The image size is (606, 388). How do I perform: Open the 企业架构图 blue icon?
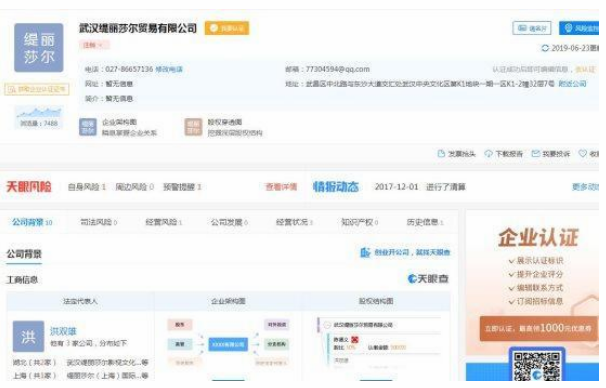coord(88,127)
